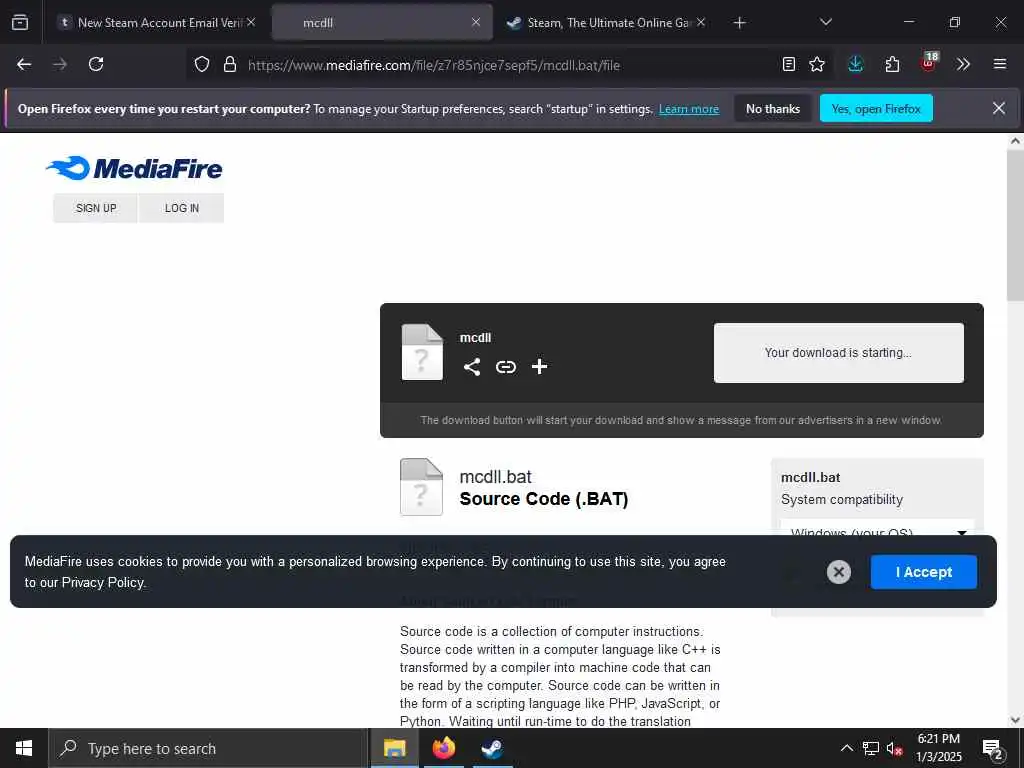The width and height of the screenshot is (1024, 768).
Task: Open a new tab
Action: click(739, 23)
